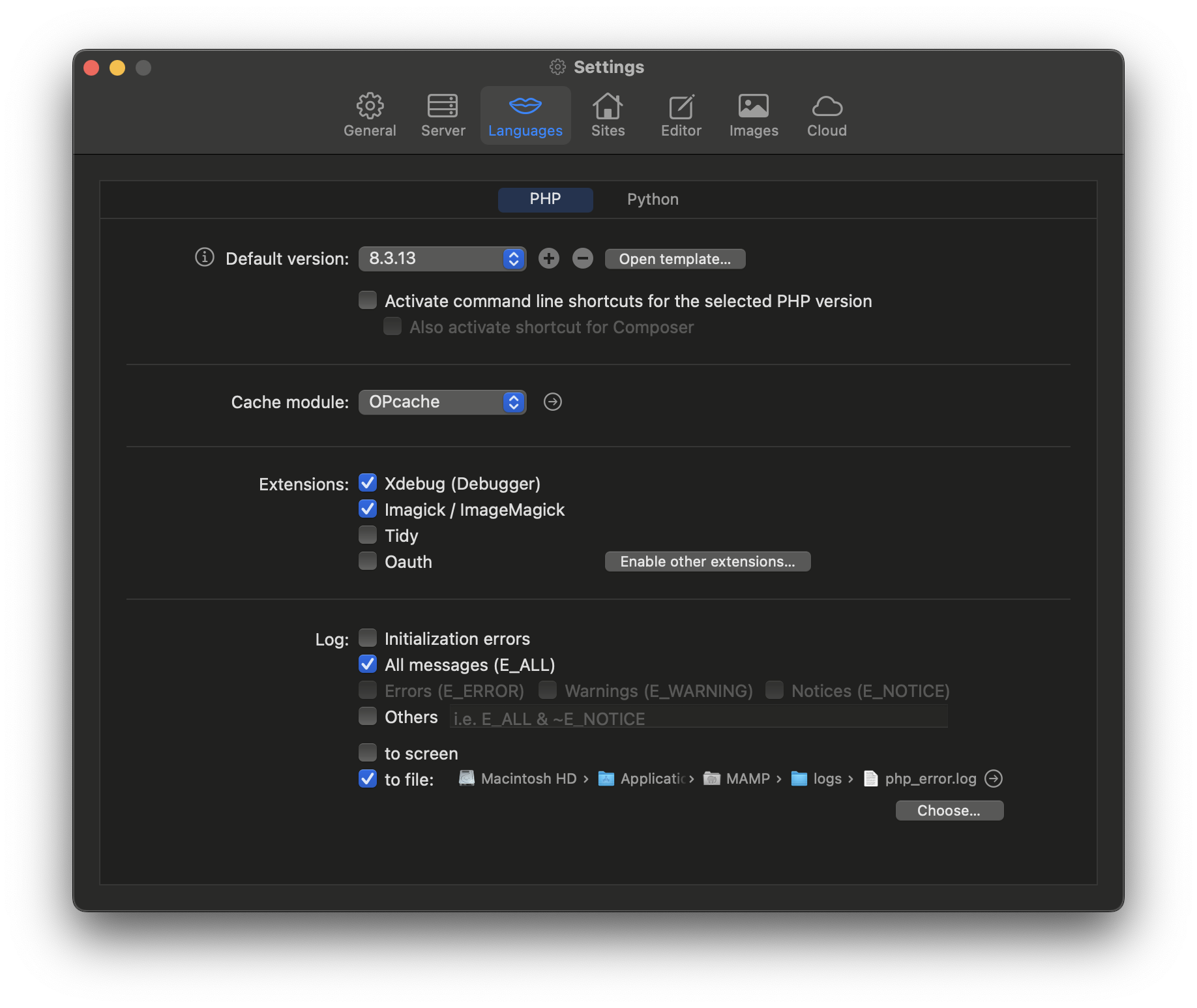Enable logging to screen
The image size is (1197, 1008).
368,752
